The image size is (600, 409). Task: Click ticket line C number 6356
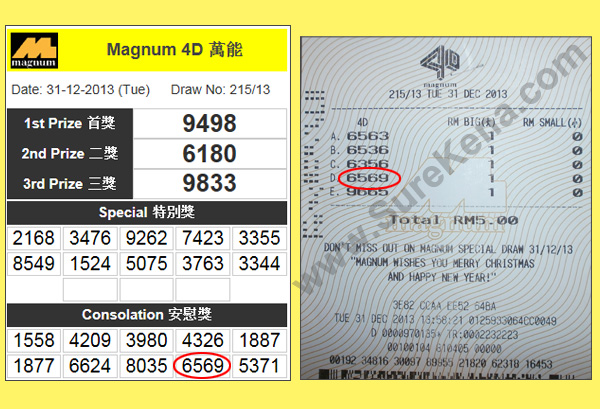(367, 164)
